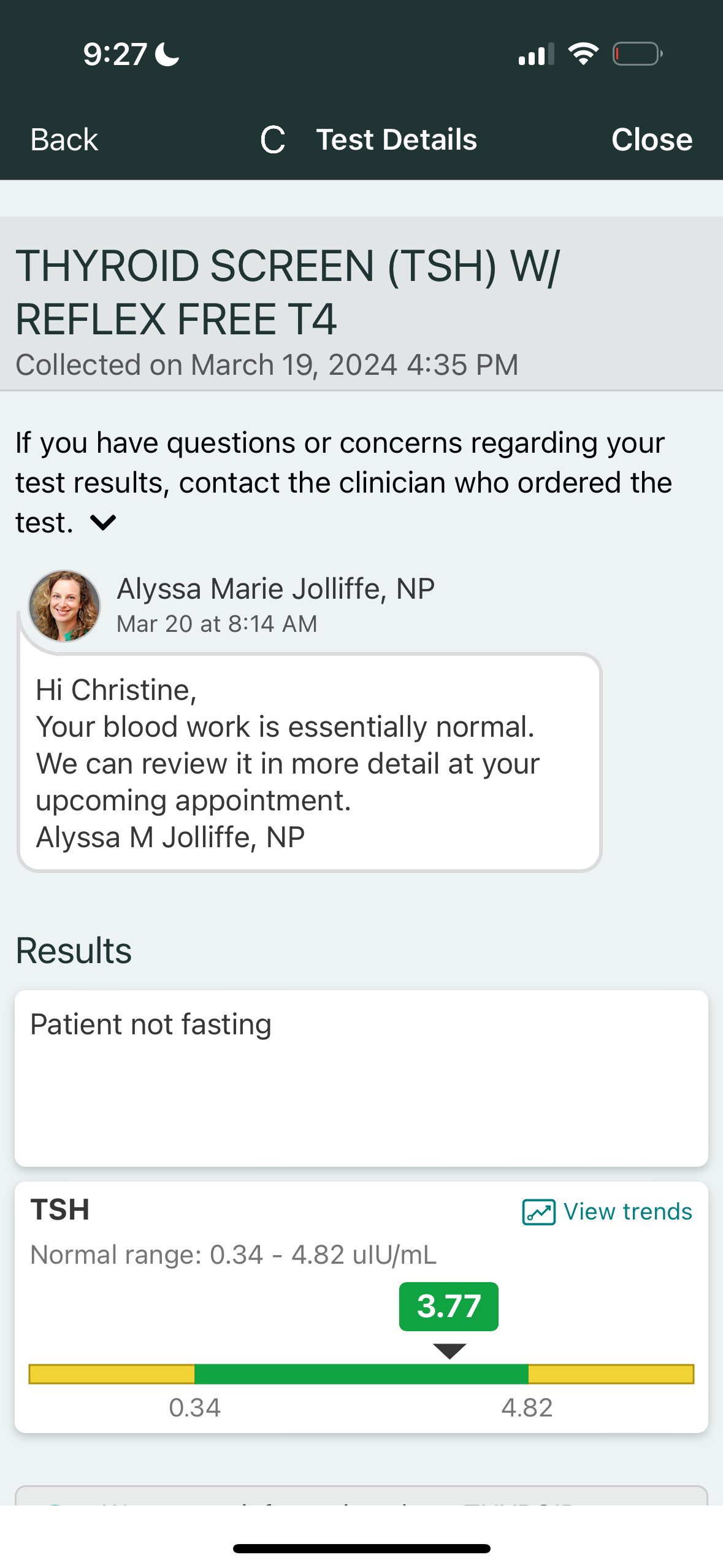Tap Alyssa Marie Jolliffe's profile photo
This screenshot has height=1568, width=723.
[64, 606]
